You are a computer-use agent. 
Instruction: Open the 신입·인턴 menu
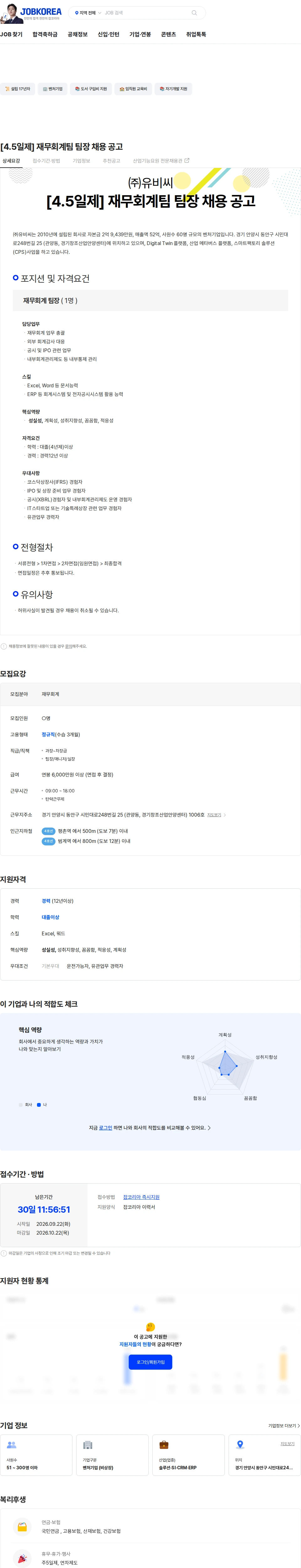pyautogui.click(x=108, y=35)
